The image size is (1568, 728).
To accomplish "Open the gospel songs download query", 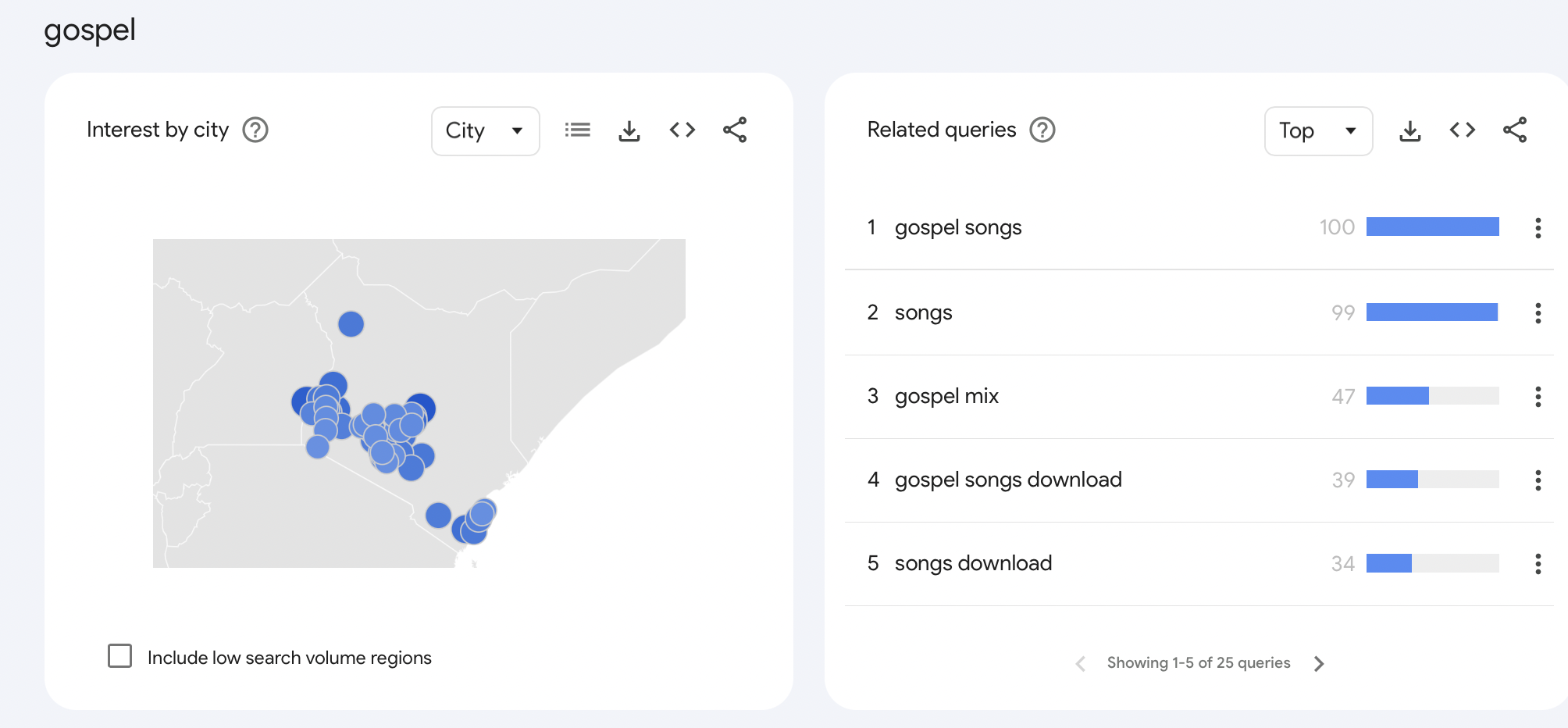I will [1008, 480].
